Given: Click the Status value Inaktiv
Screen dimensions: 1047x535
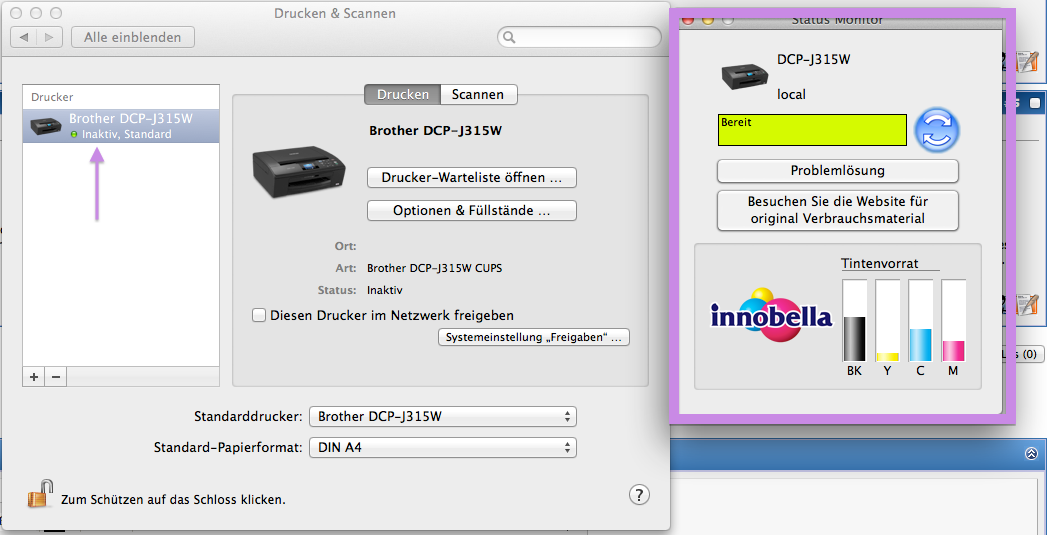Looking at the screenshot, I should coord(385,291).
